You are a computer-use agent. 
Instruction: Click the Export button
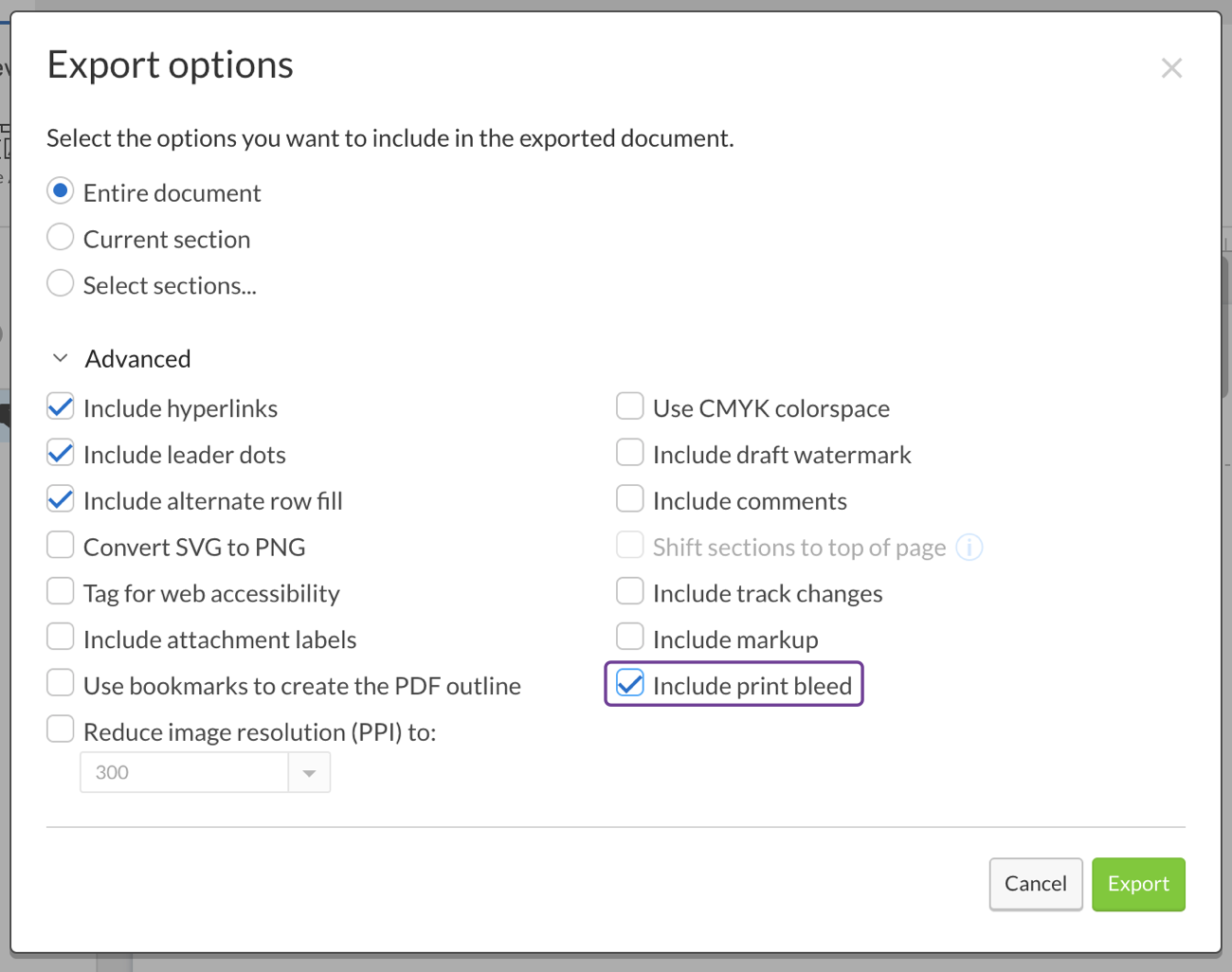tap(1138, 884)
